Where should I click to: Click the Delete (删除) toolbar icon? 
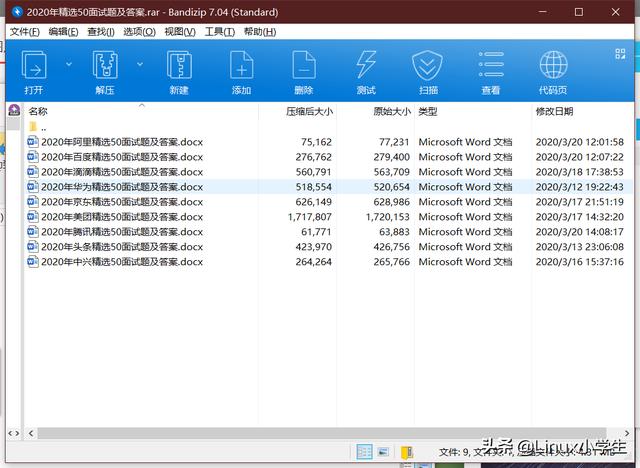(304, 65)
